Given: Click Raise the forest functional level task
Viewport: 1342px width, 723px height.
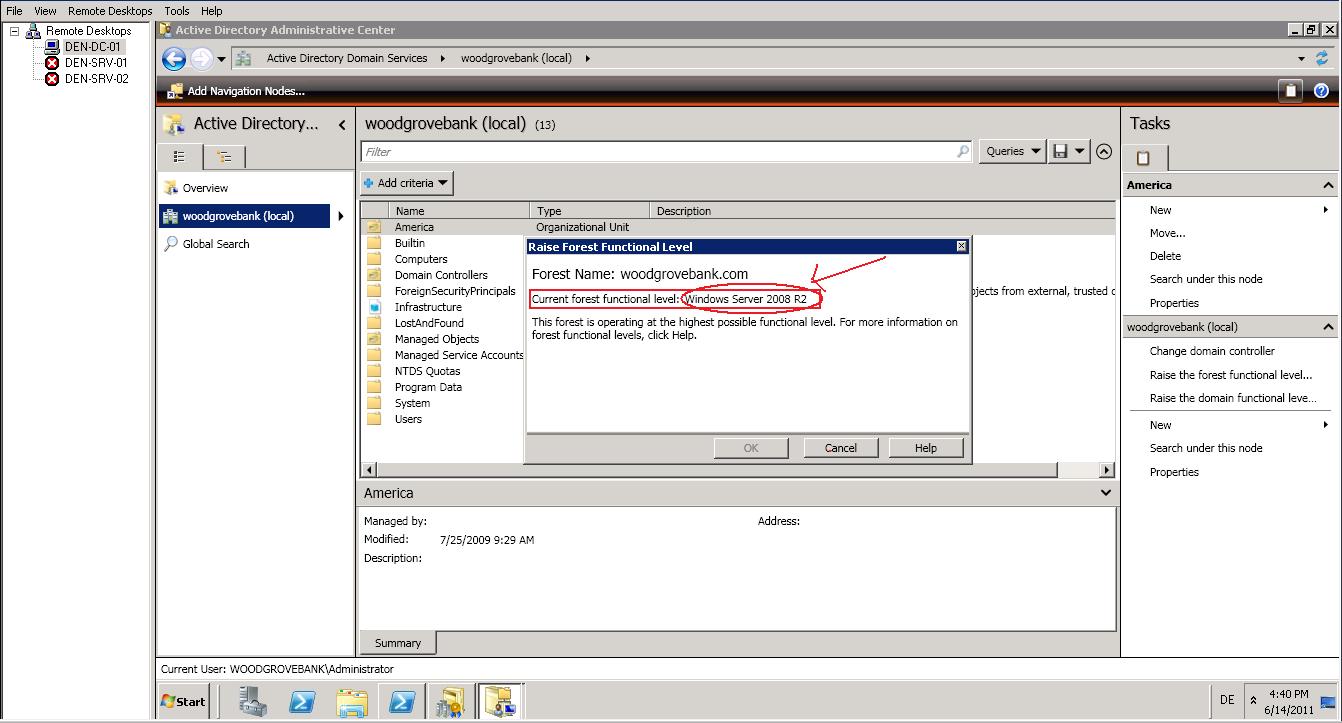Looking at the screenshot, I should (1231, 375).
